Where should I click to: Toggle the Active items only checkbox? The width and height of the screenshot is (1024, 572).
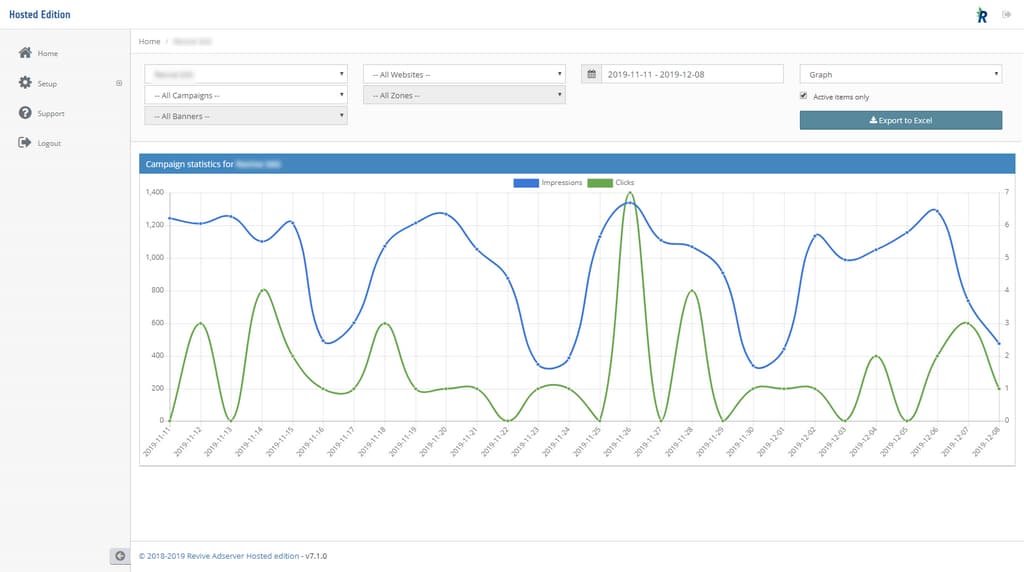803,95
